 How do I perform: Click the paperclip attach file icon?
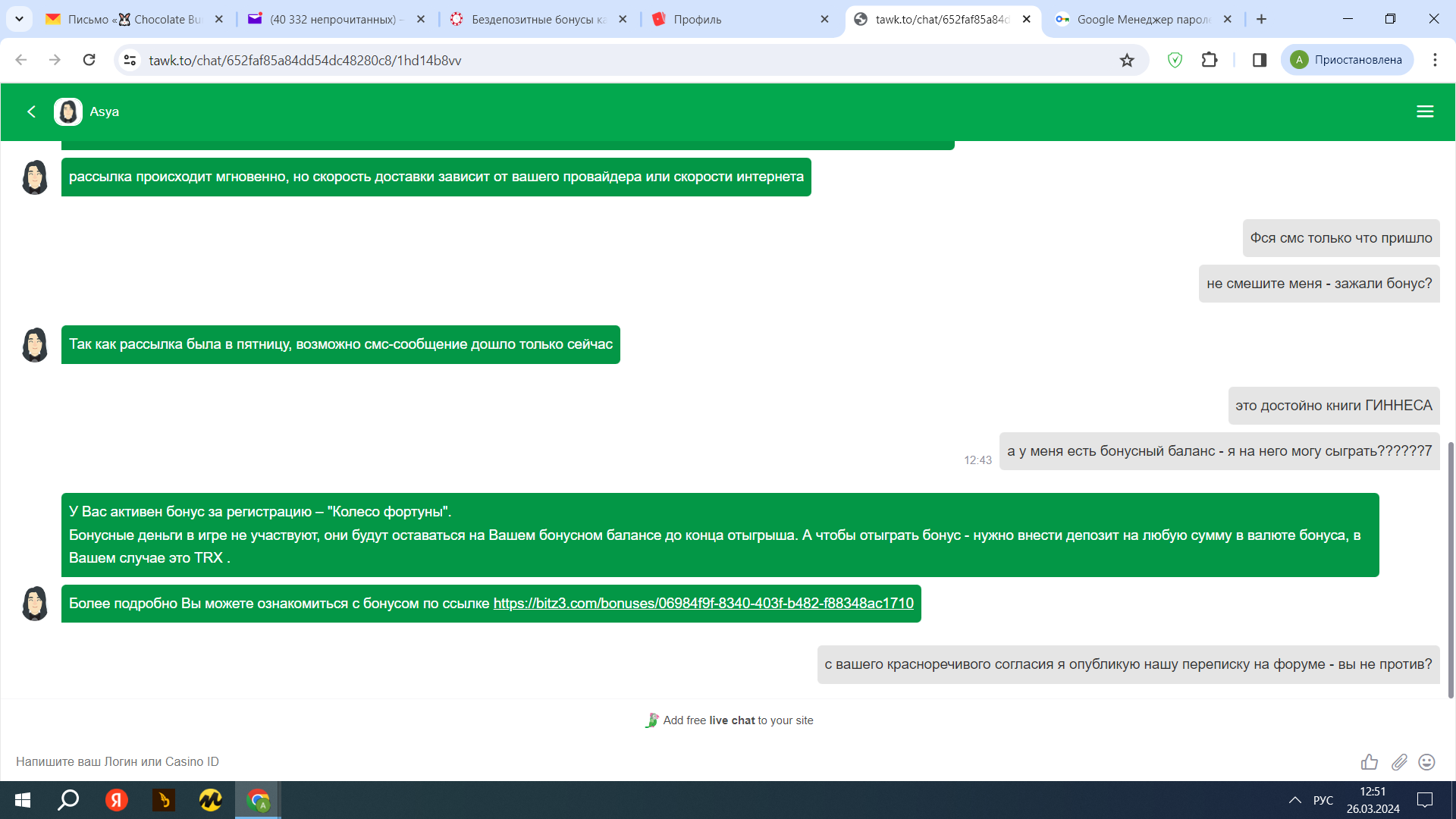(1399, 762)
